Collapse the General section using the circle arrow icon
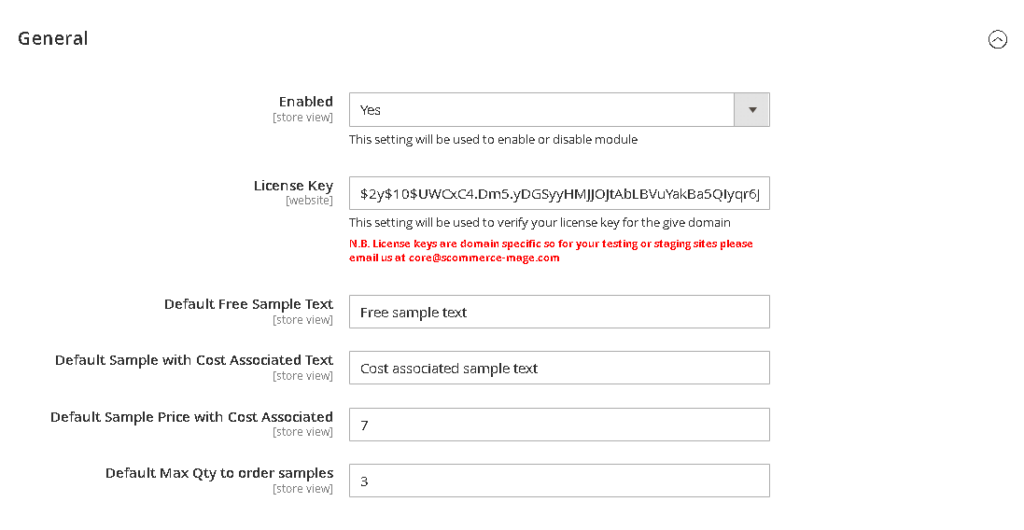Viewport: 1024px width, 530px height. pos(997,40)
